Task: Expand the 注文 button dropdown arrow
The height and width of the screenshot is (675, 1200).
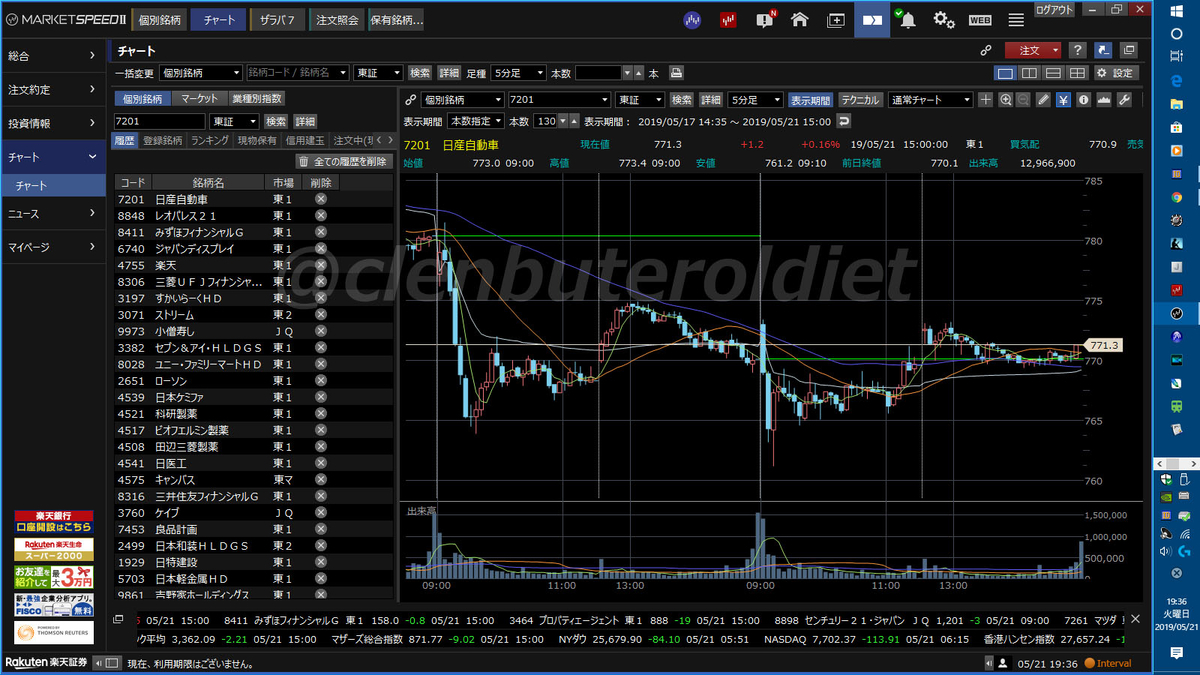Action: tap(1056, 50)
